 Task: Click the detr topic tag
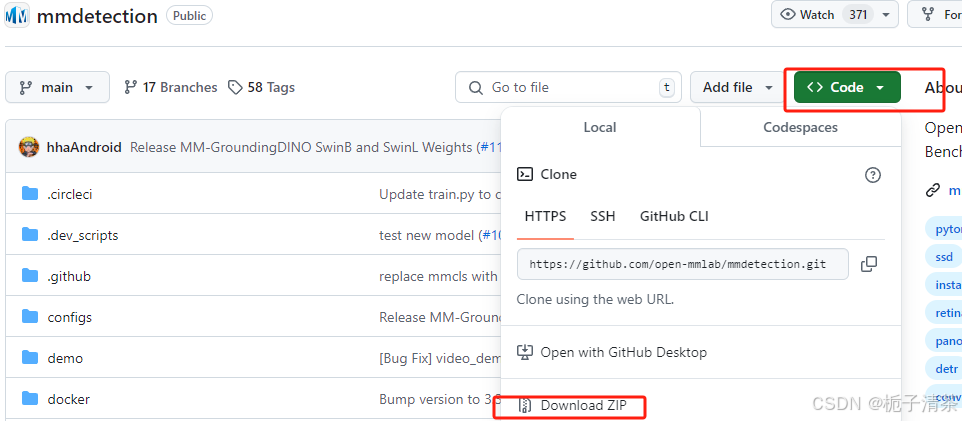944,369
